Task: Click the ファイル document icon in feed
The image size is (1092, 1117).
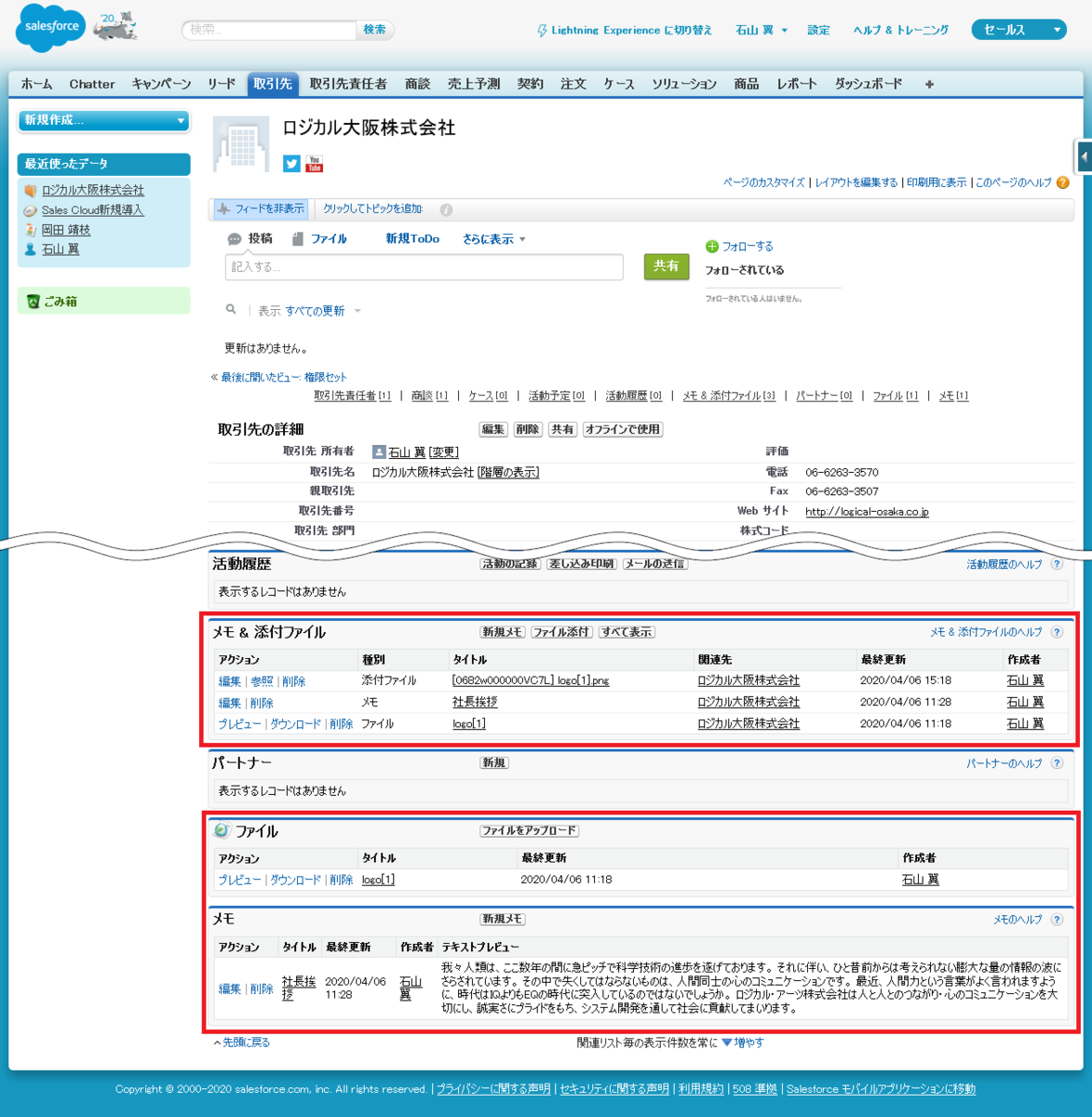Action: coord(298,239)
